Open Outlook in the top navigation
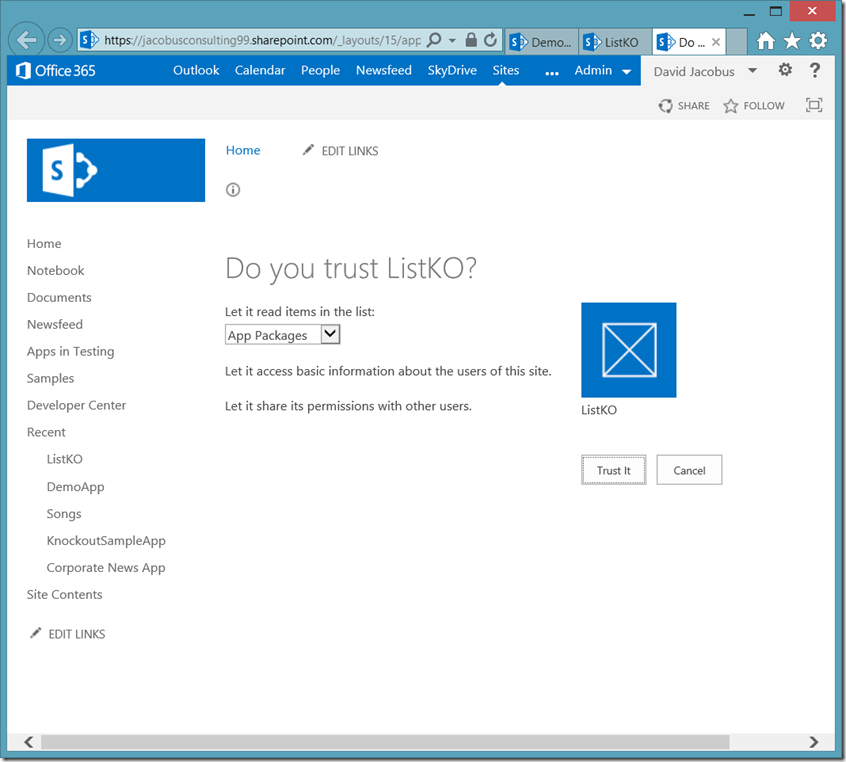Image resolution: width=846 pixels, height=762 pixels. pyautogui.click(x=196, y=70)
